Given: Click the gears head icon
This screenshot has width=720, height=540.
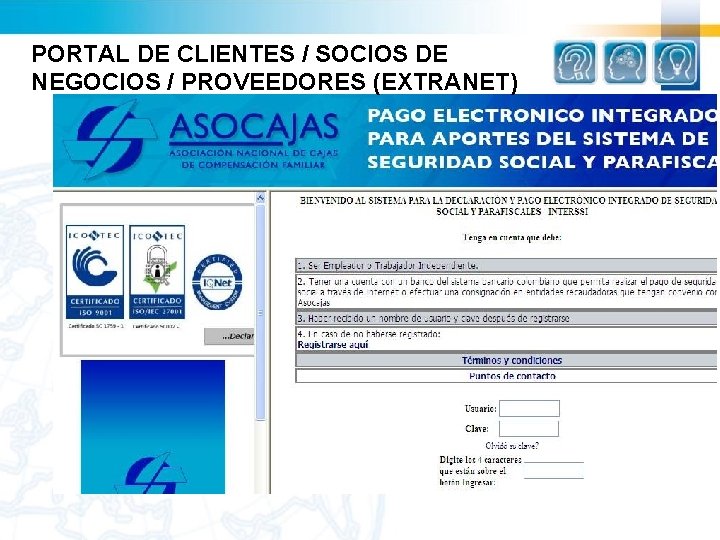Looking at the screenshot, I should [x=624, y=62].
